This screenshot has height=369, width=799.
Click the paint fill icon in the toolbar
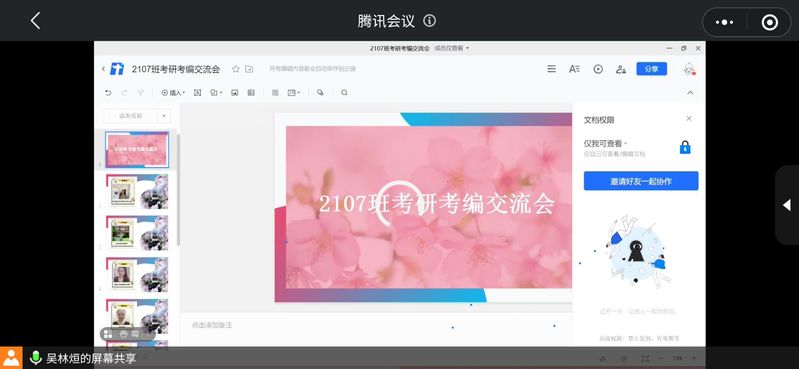(x=320, y=93)
